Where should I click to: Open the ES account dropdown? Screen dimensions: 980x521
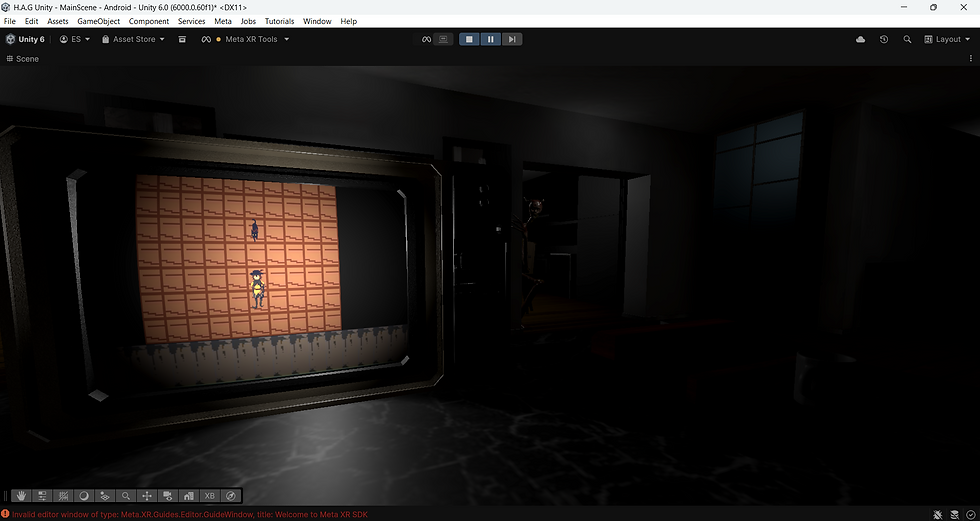click(x=75, y=39)
